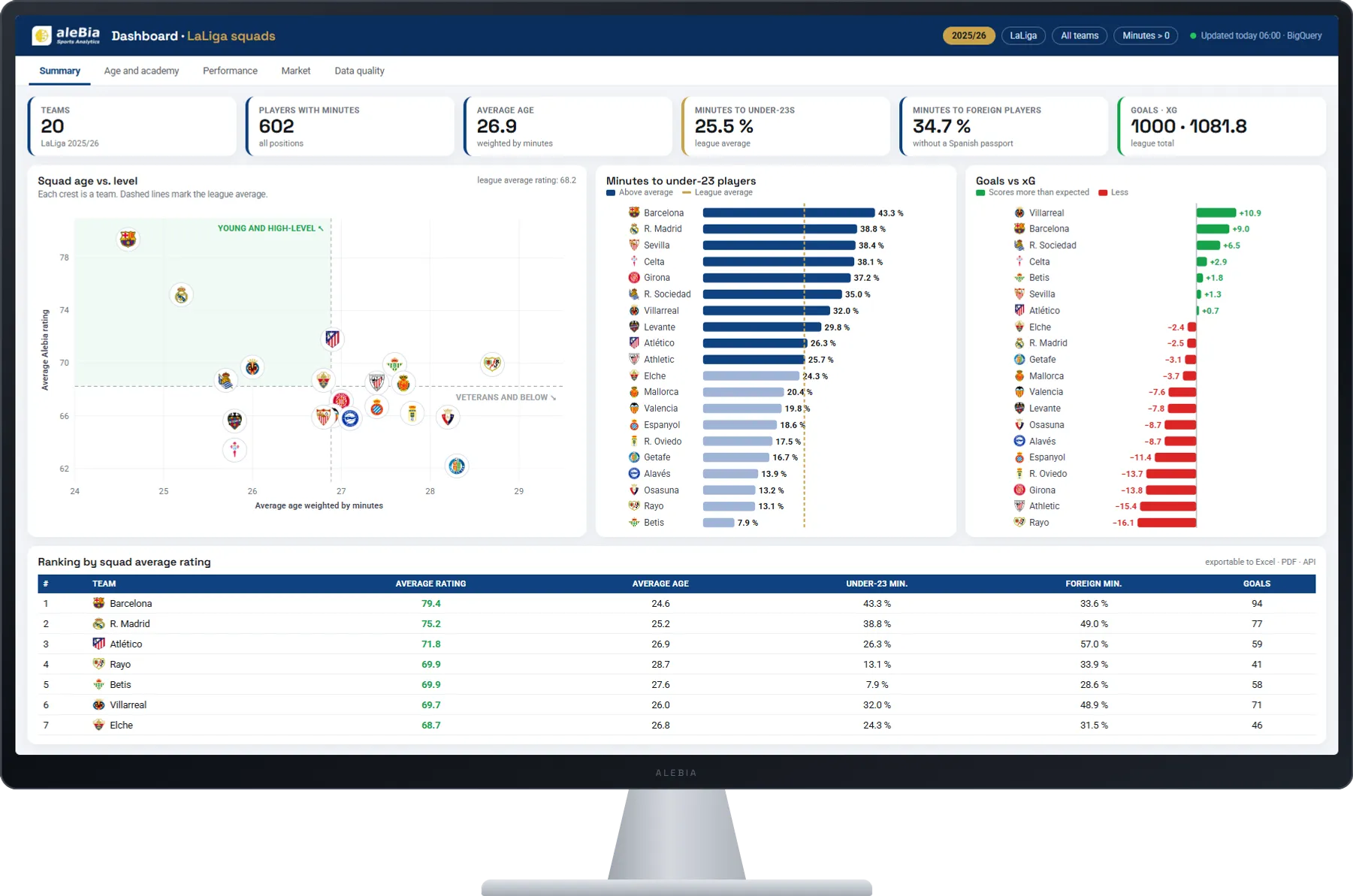Image resolution: width=1353 pixels, height=896 pixels.
Task: Select the Real Madrid crest in scatter plot
Action: point(181,295)
